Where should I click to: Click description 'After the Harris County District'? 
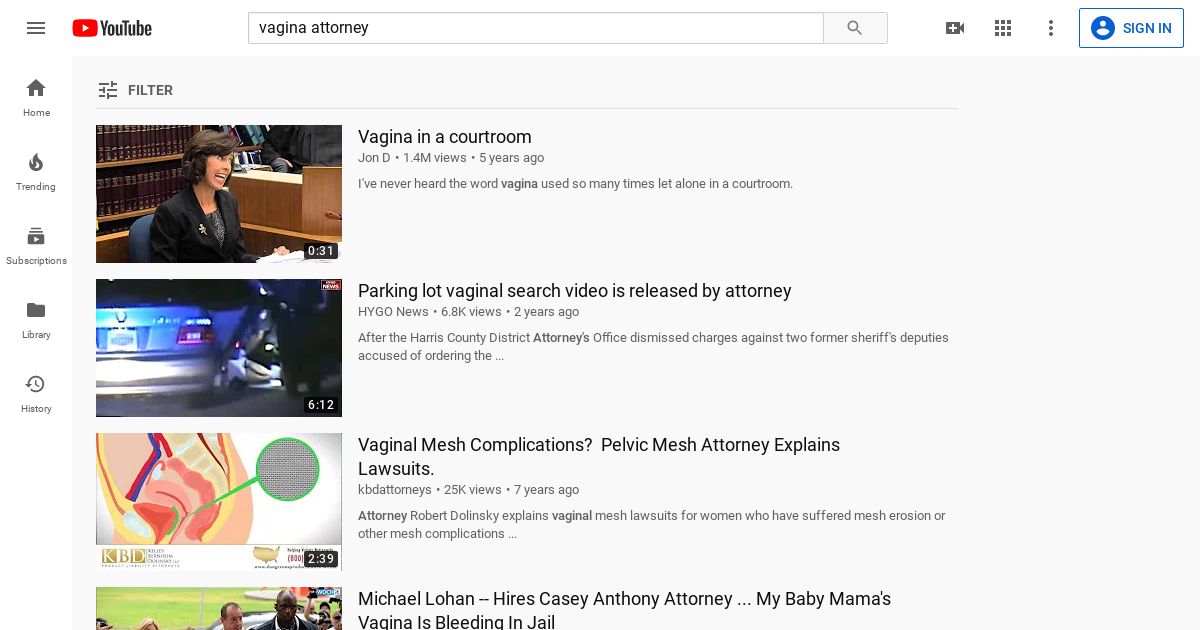653,347
